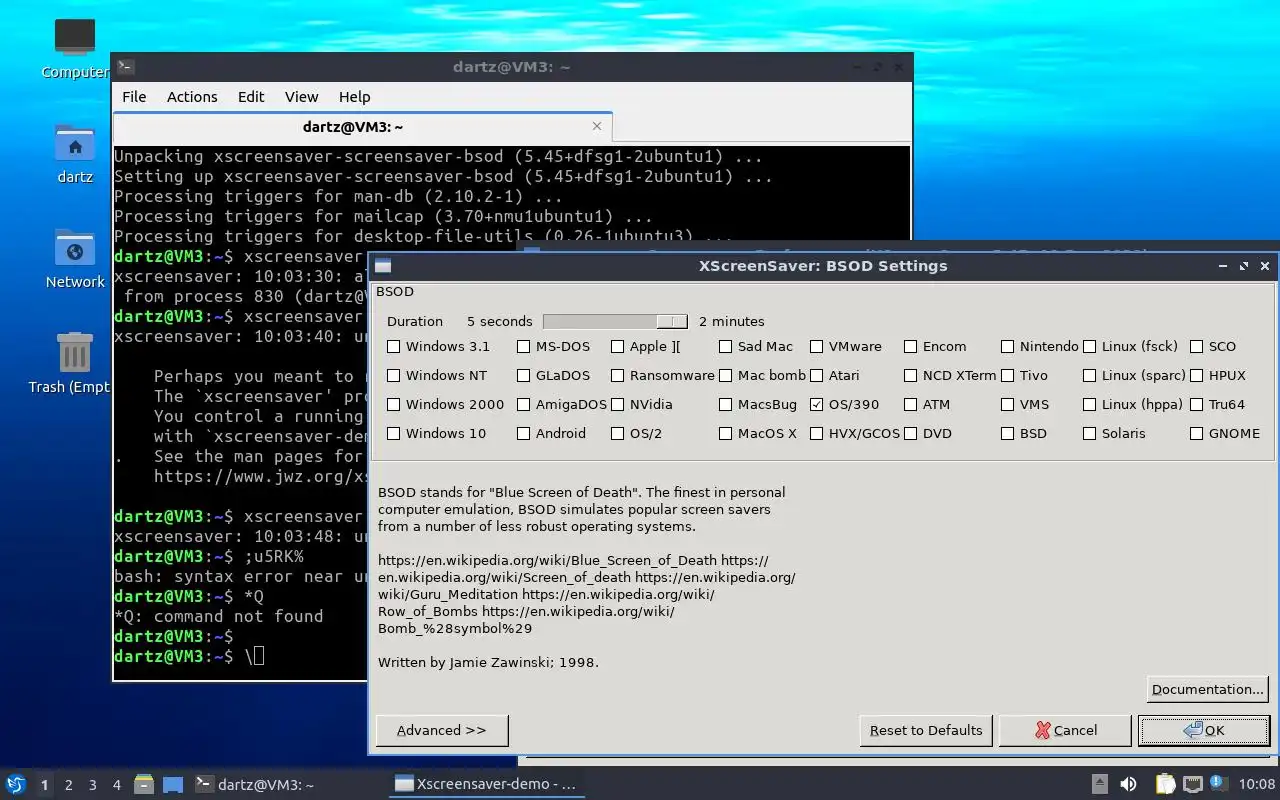Open the terminal Help menu
Image resolution: width=1280 pixels, height=800 pixels.
pyautogui.click(x=354, y=97)
